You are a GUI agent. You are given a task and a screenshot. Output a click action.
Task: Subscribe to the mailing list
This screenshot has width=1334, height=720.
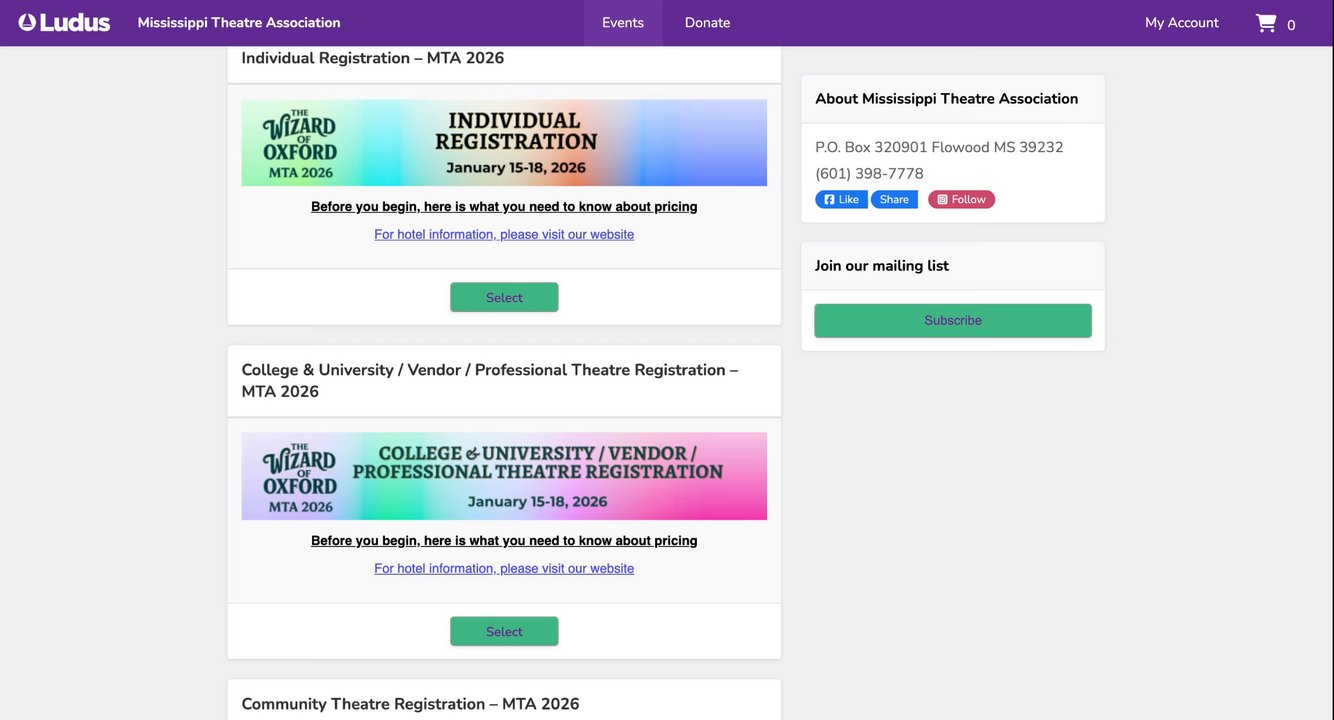(952, 320)
